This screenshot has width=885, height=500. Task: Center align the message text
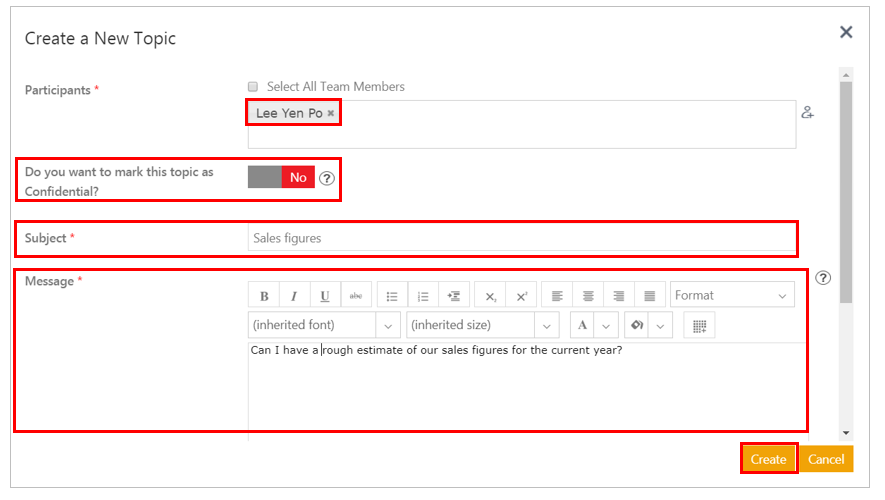click(x=588, y=296)
